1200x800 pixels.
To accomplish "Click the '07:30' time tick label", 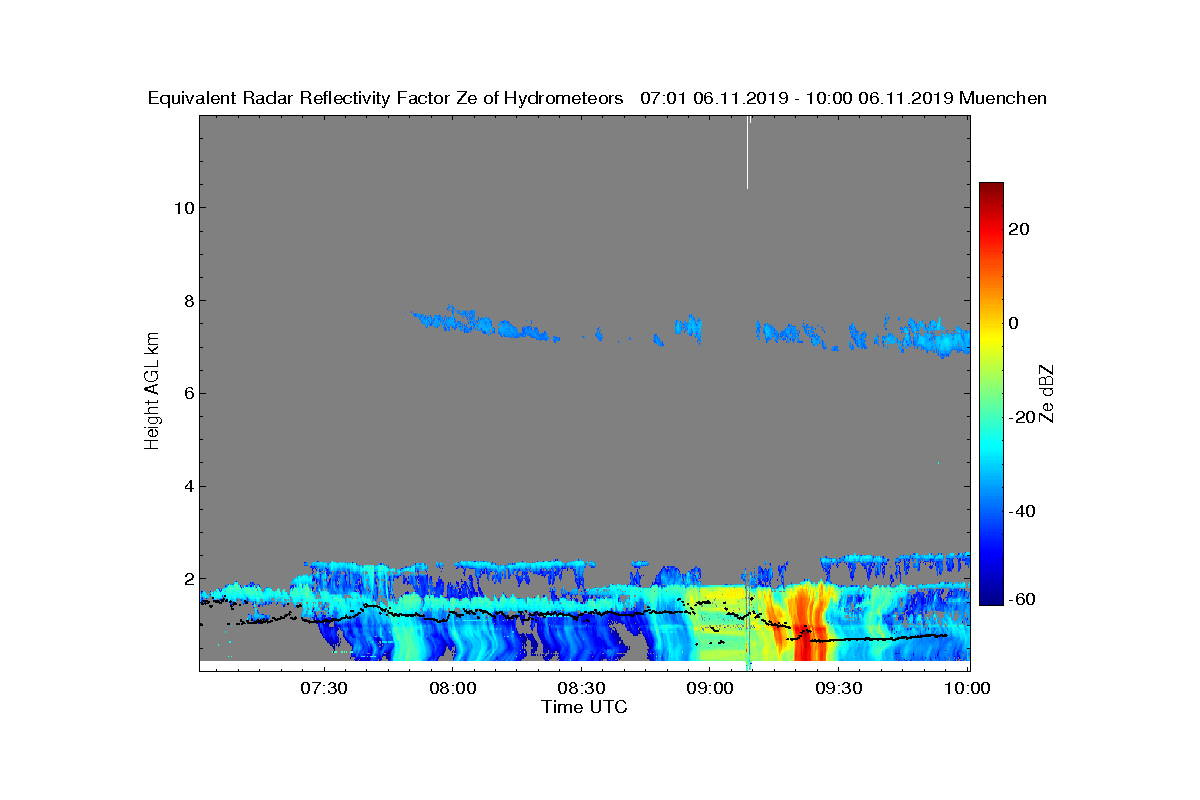I will click(323, 688).
